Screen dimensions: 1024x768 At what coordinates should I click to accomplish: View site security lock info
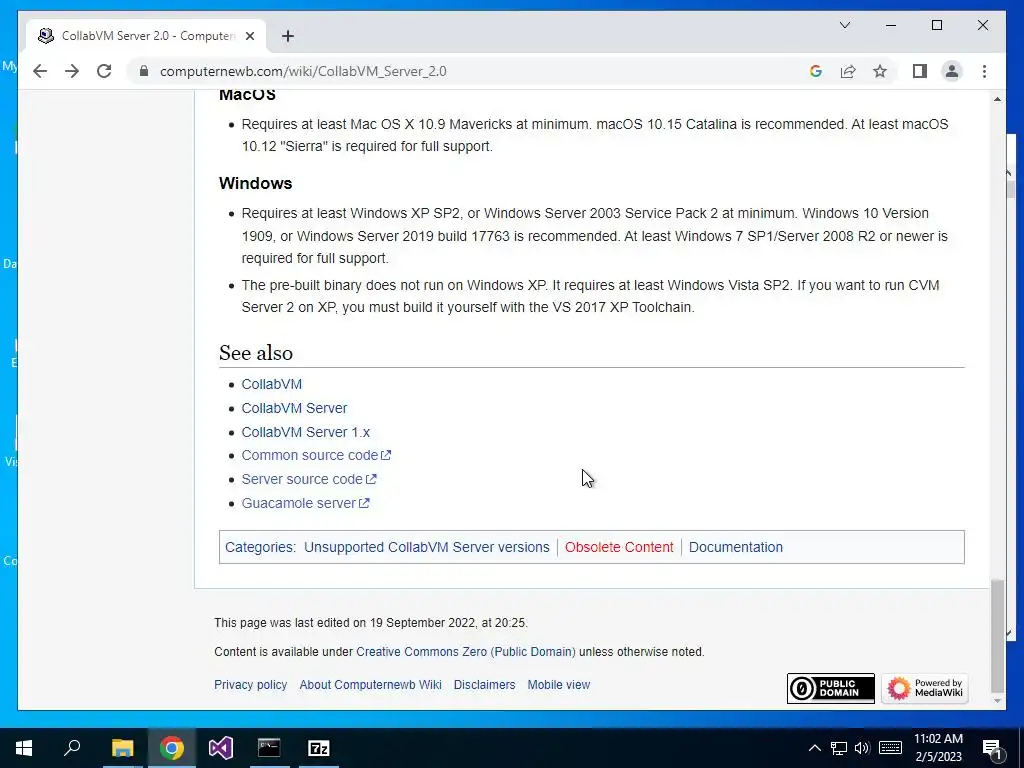point(144,71)
